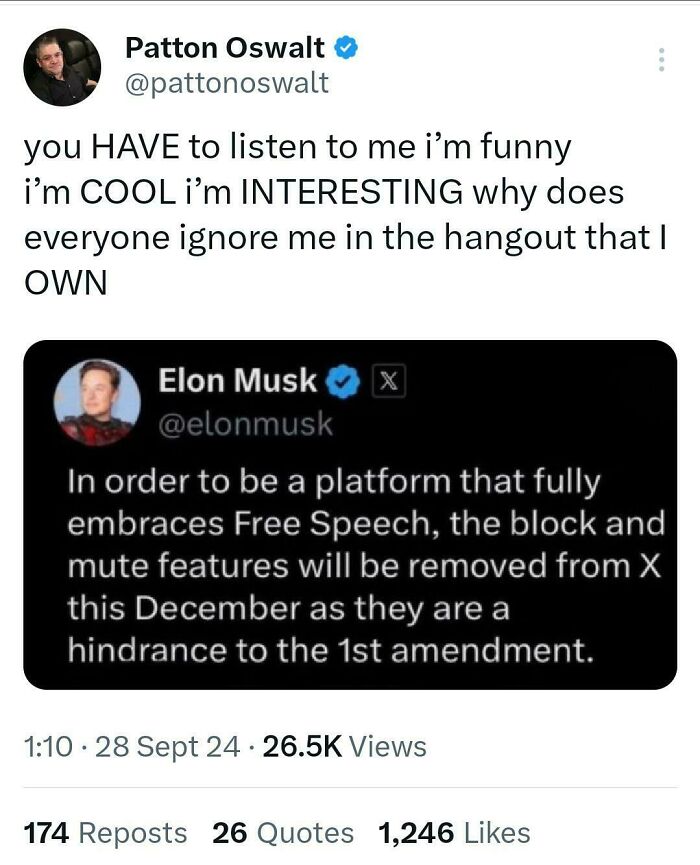Click Patton Oswalt's circular avatar thumbnail
This screenshot has height=865, width=700.
pos(62,65)
